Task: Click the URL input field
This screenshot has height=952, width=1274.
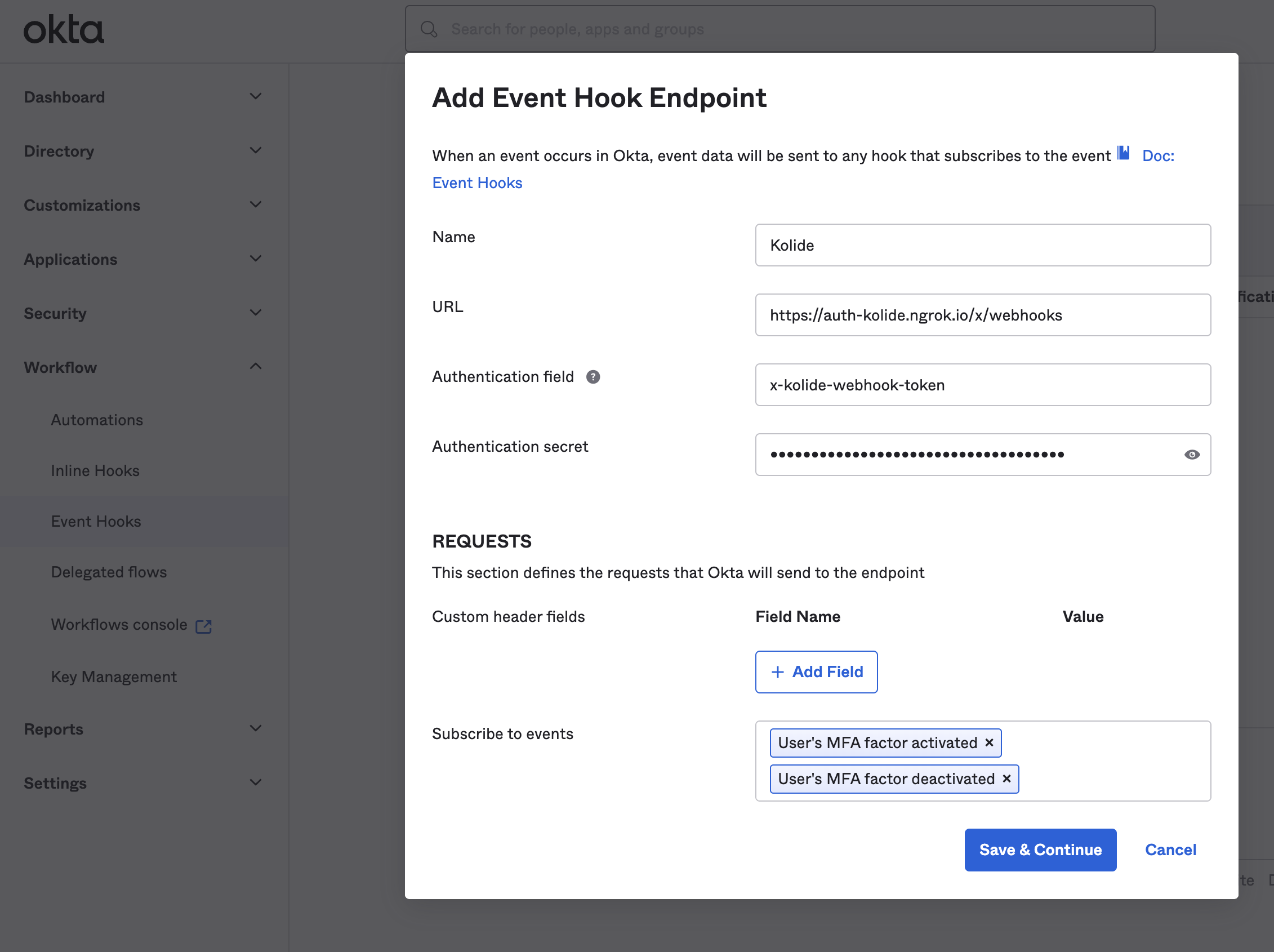Action: pos(983,315)
